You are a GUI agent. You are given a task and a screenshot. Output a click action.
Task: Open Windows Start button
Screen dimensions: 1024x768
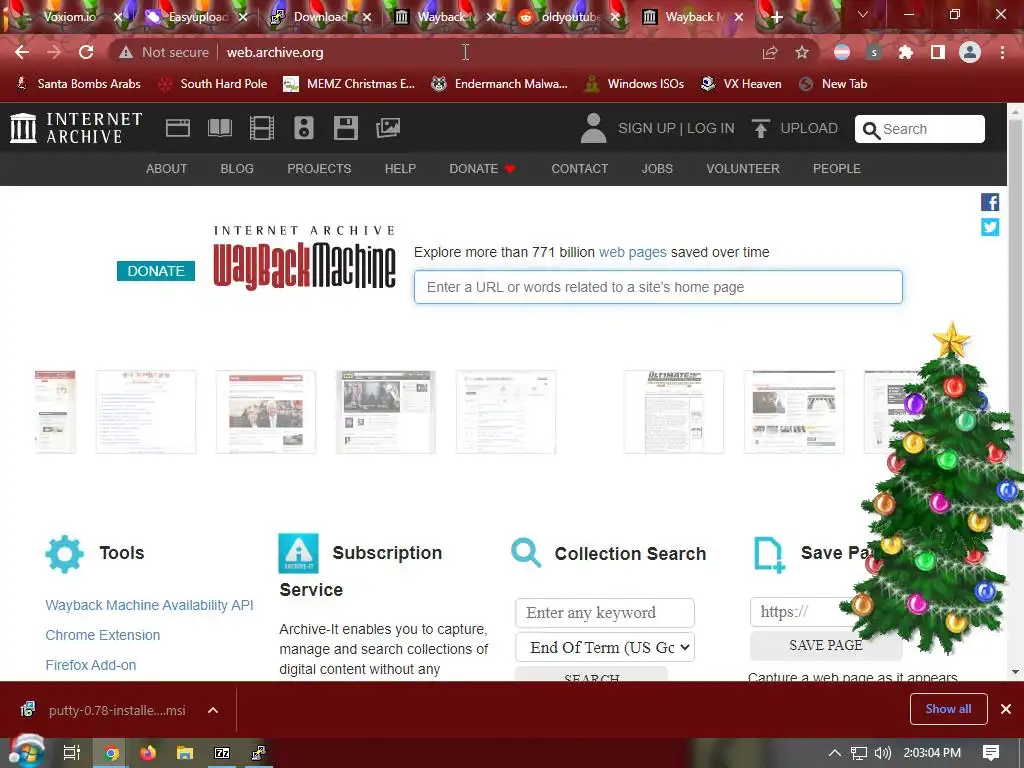(25, 752)
